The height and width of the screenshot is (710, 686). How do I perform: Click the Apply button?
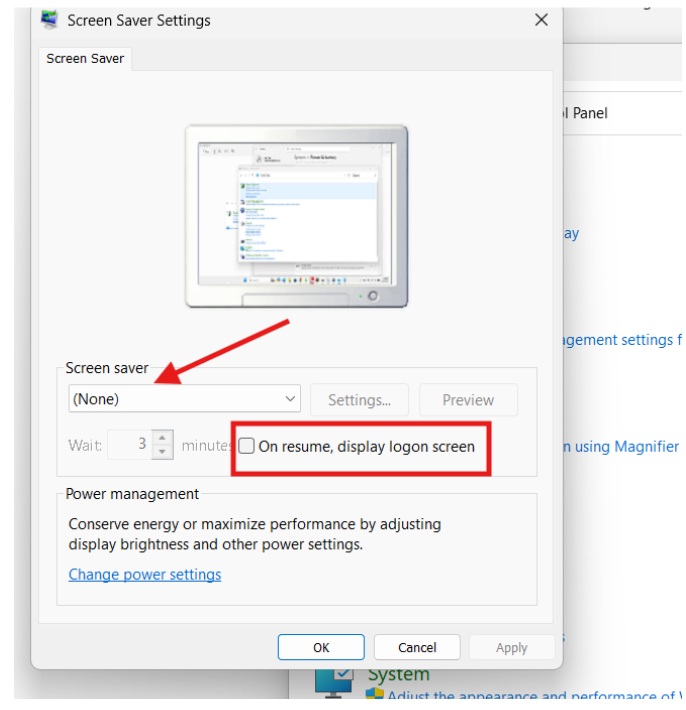(x=512, y=648)
